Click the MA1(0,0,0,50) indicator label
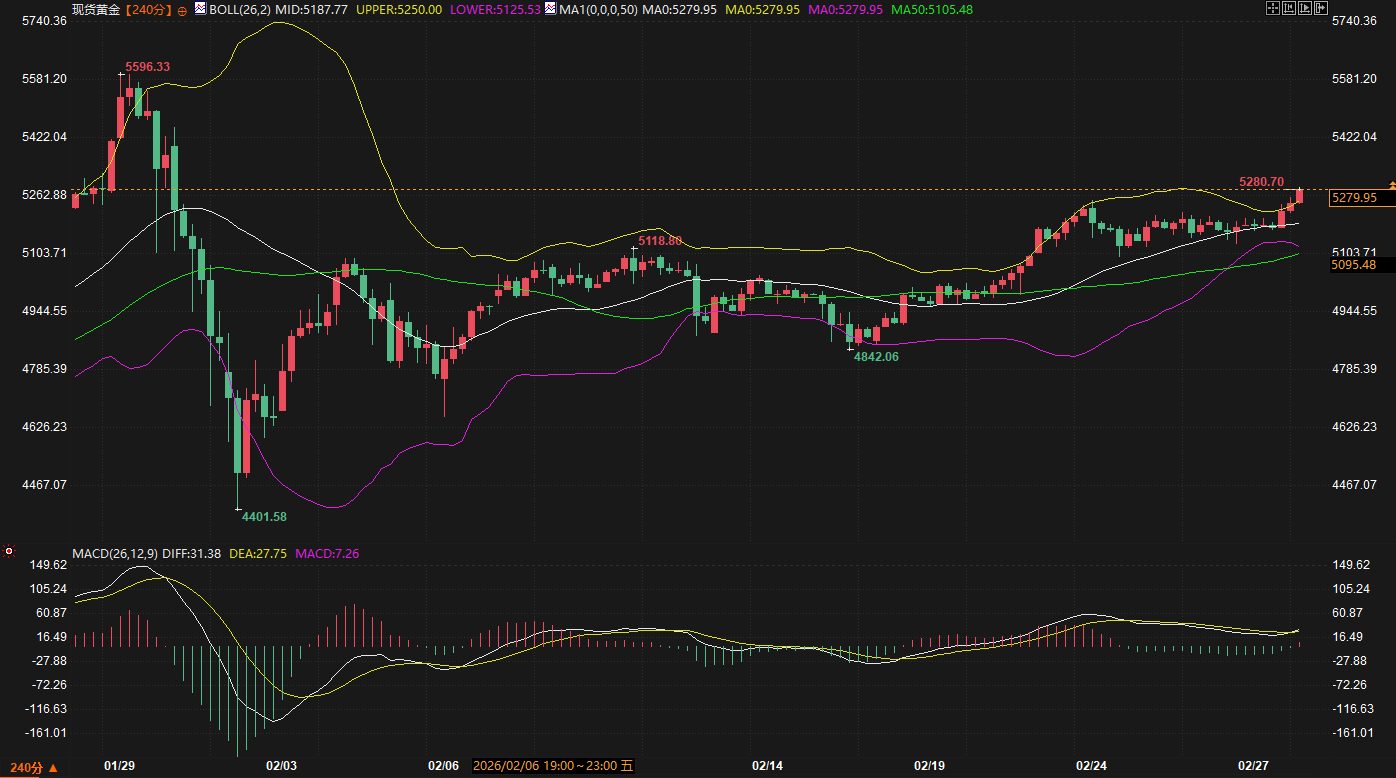 [597, 9]
